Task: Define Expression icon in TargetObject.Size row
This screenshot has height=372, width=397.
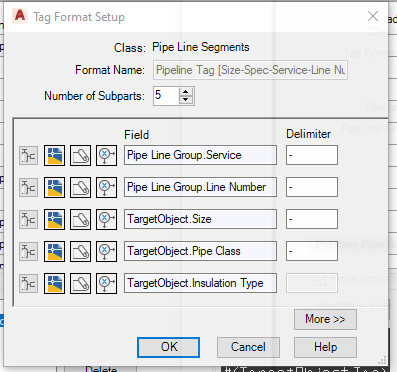Action: (x=106, y=219)
